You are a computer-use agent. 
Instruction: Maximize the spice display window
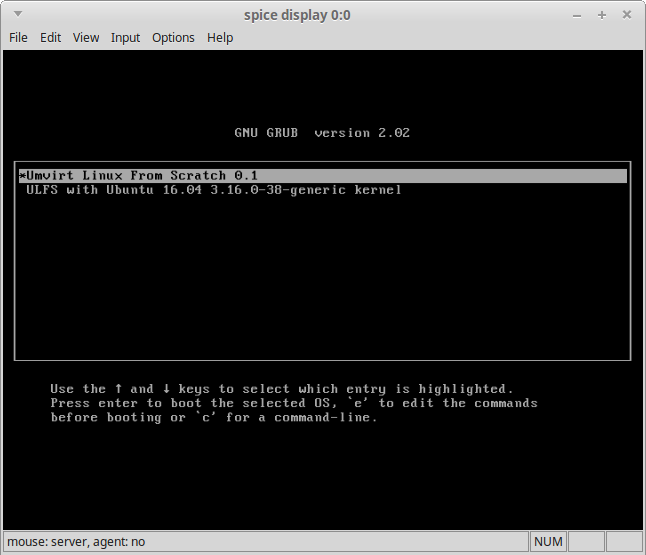click(602, 15)
